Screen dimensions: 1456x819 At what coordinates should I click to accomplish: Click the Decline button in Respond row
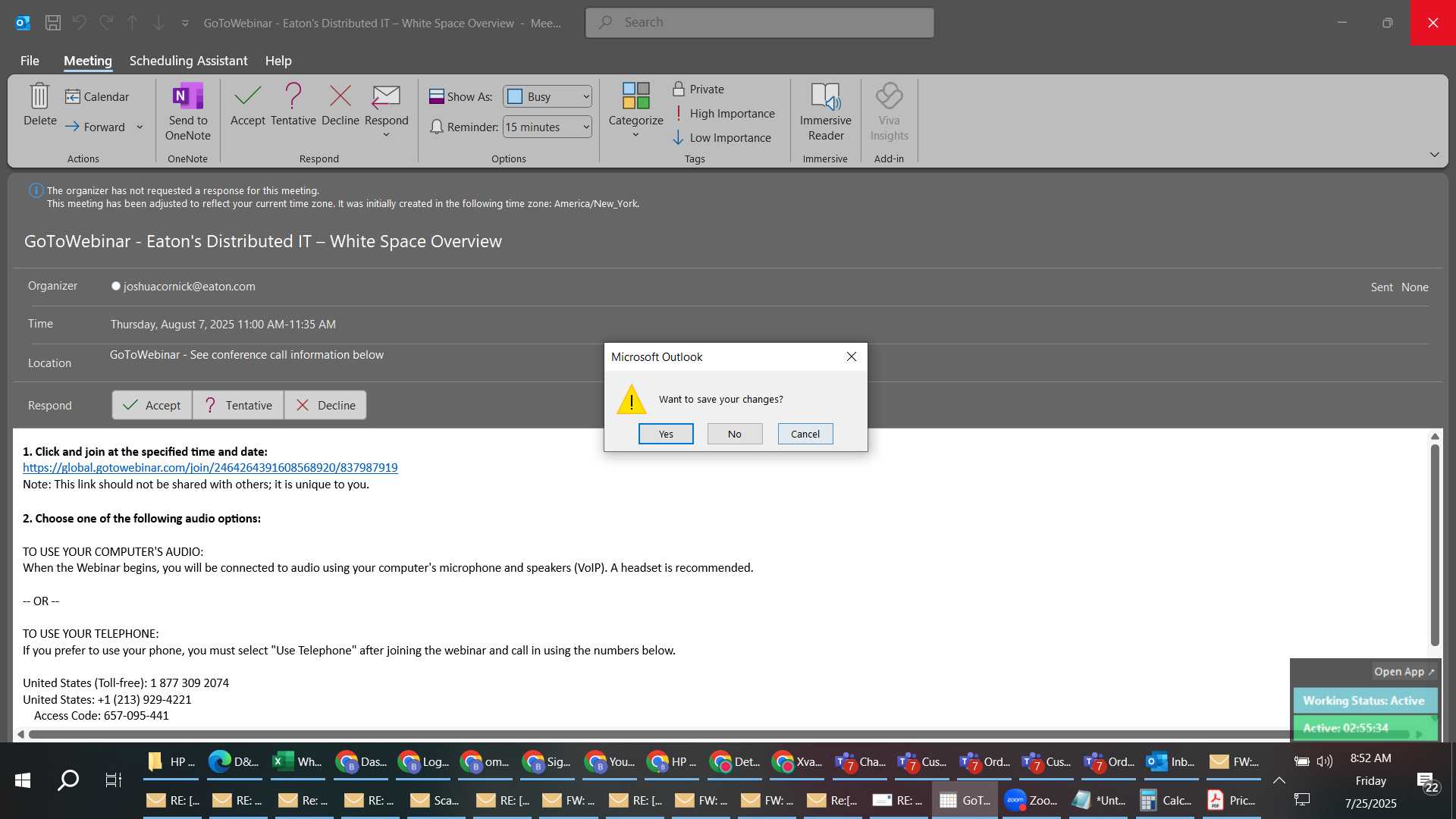point(325,405)
